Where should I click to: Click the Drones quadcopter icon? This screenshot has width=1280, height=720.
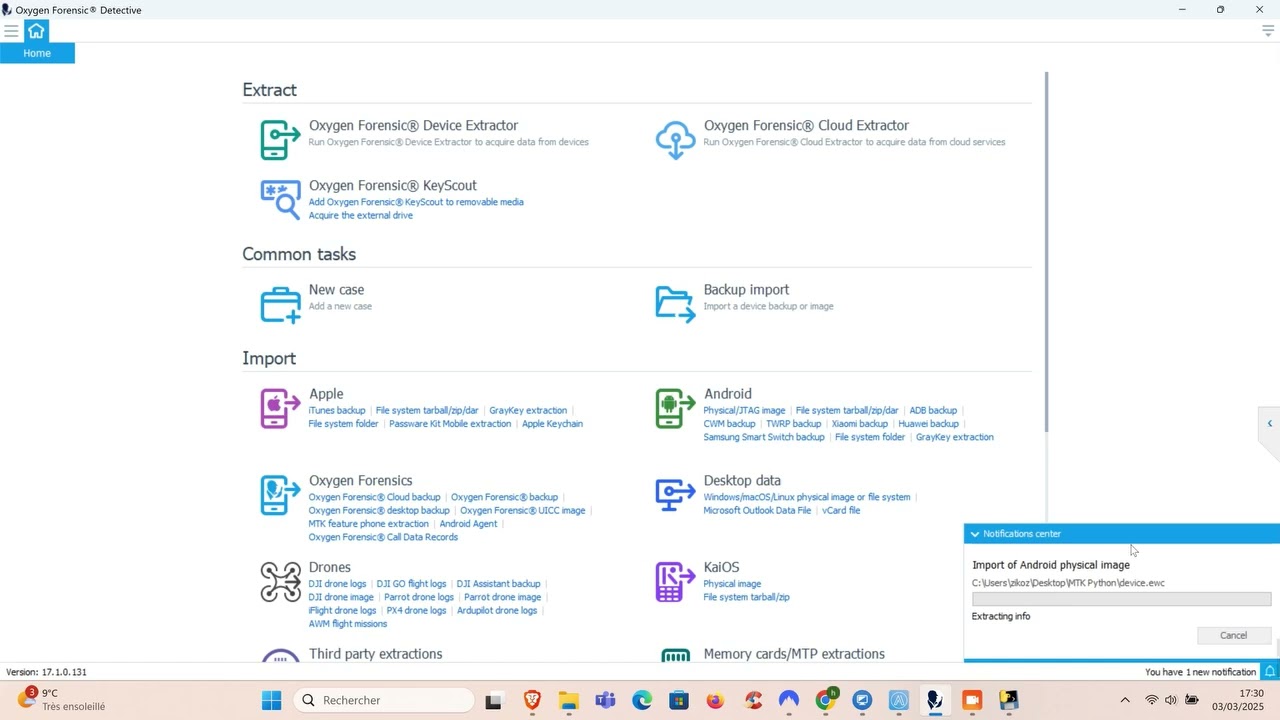[x=280, y=582]
